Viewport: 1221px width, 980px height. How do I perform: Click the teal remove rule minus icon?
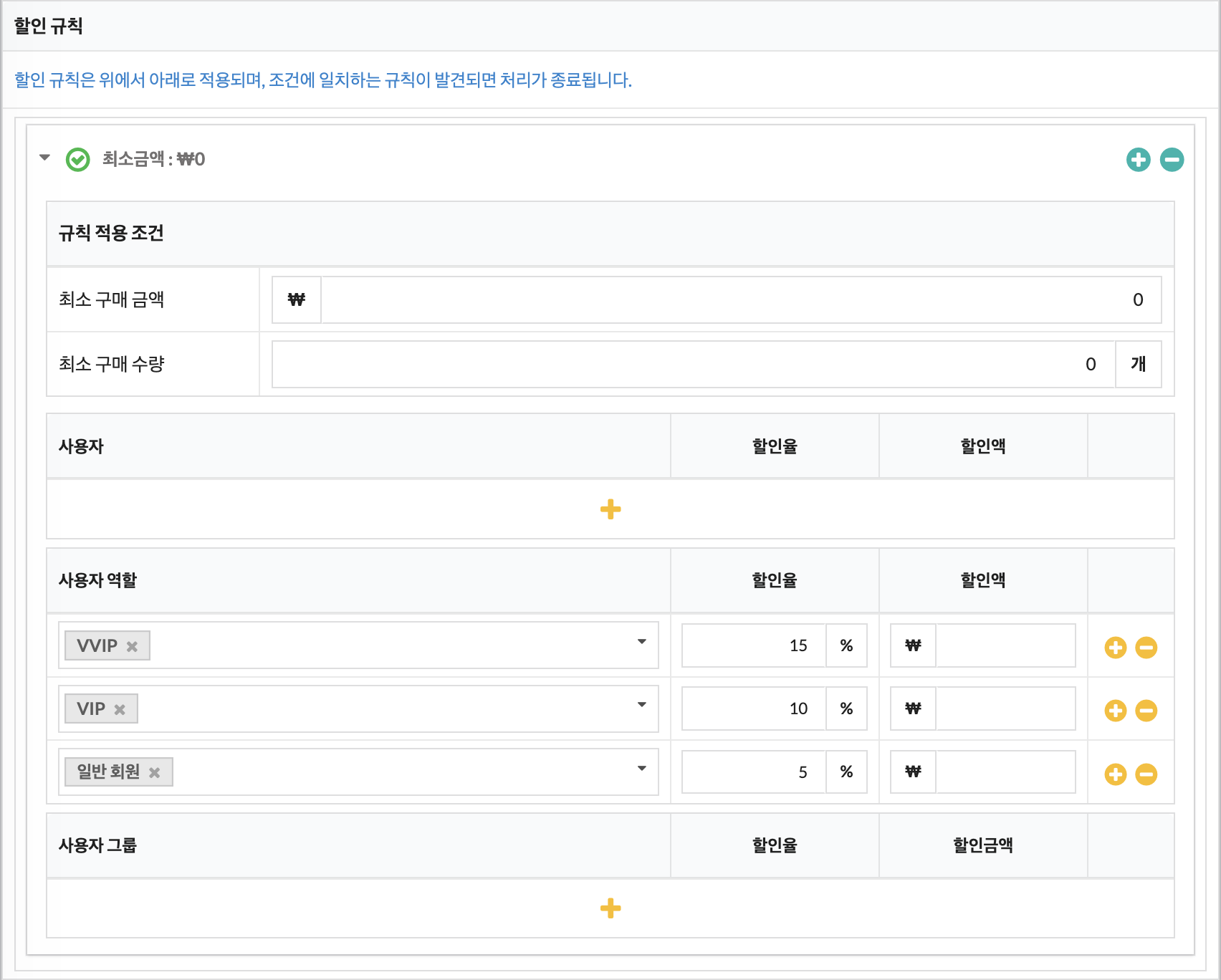click(1172, 159)
